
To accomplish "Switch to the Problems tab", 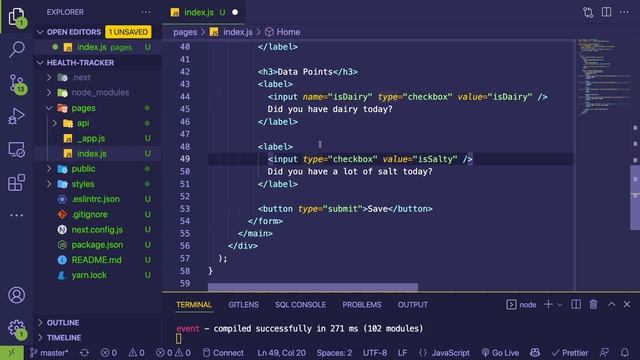I will coord(362,304).
